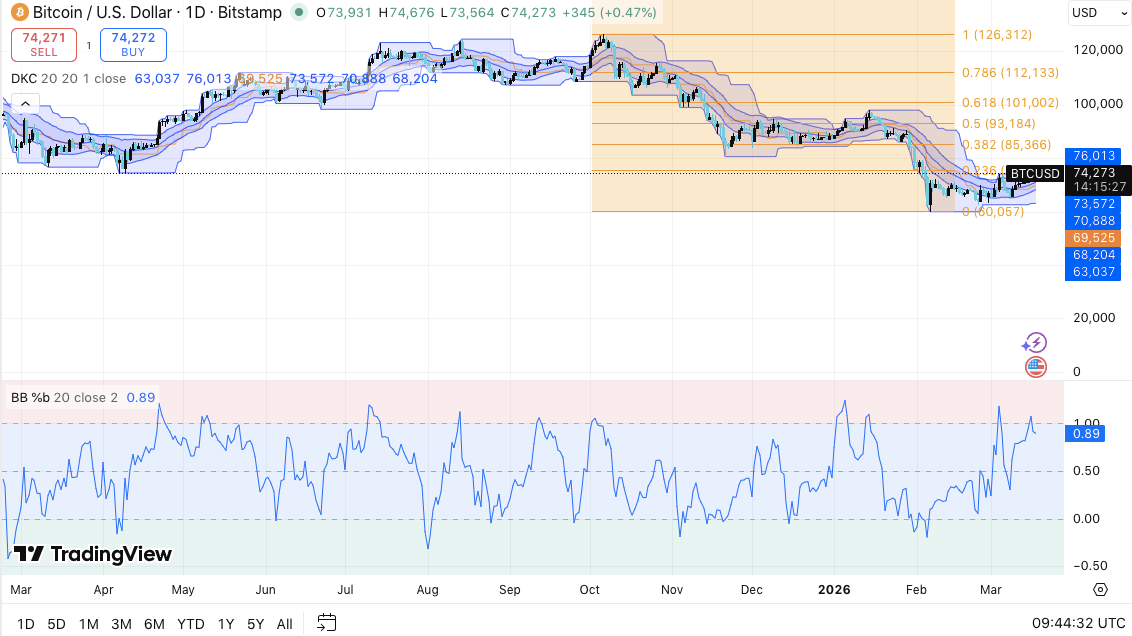Click the US flag economic events icon

[1035, 367]
